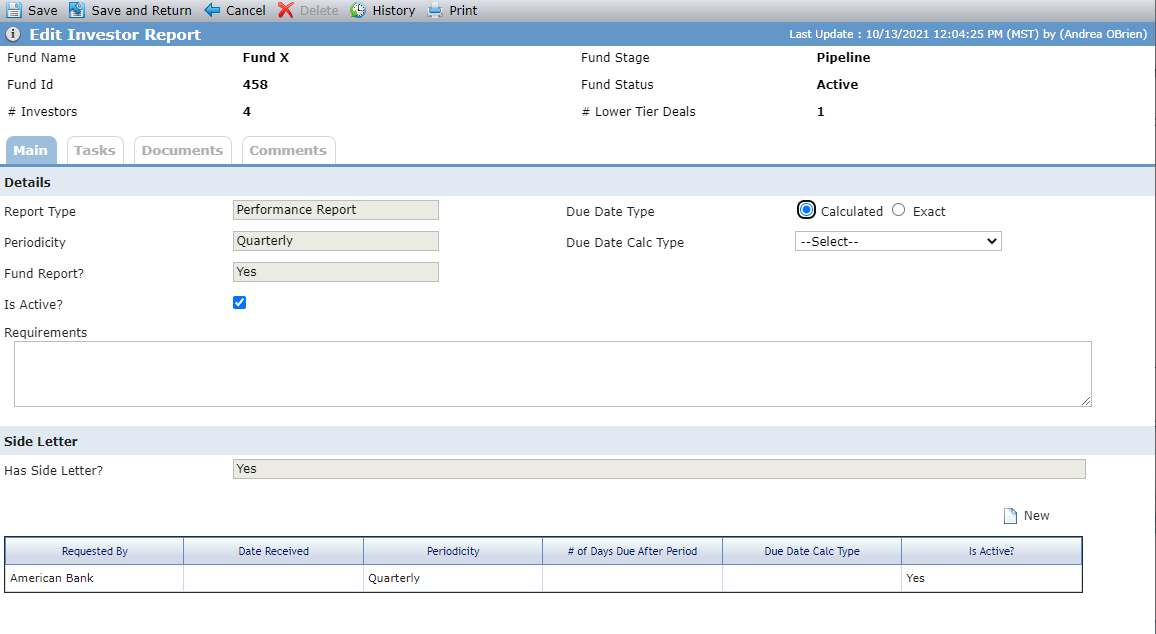Click the info icon beside Edit Investor Report
This screenshot has width=1156, height=634.
click(x=13, y=34)
